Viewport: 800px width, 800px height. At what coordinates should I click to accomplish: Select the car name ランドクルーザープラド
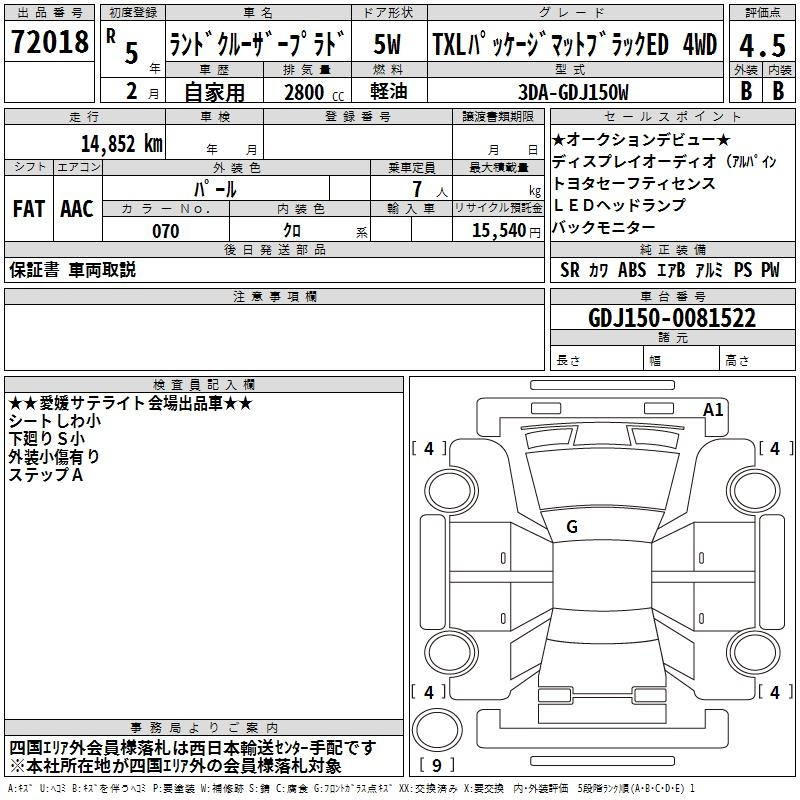click(256, 44)
